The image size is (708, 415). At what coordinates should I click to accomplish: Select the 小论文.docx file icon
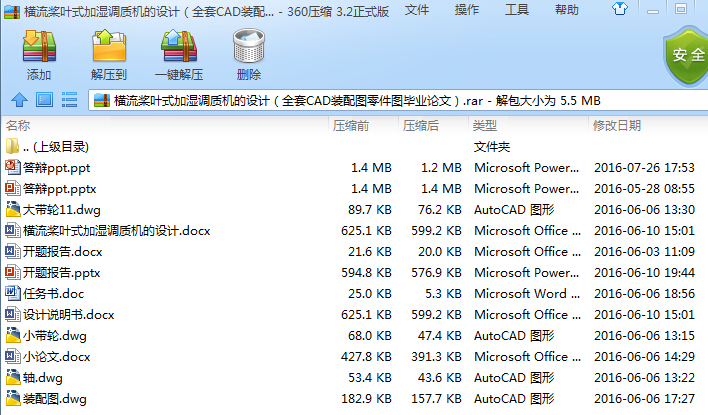pos(13,356)
